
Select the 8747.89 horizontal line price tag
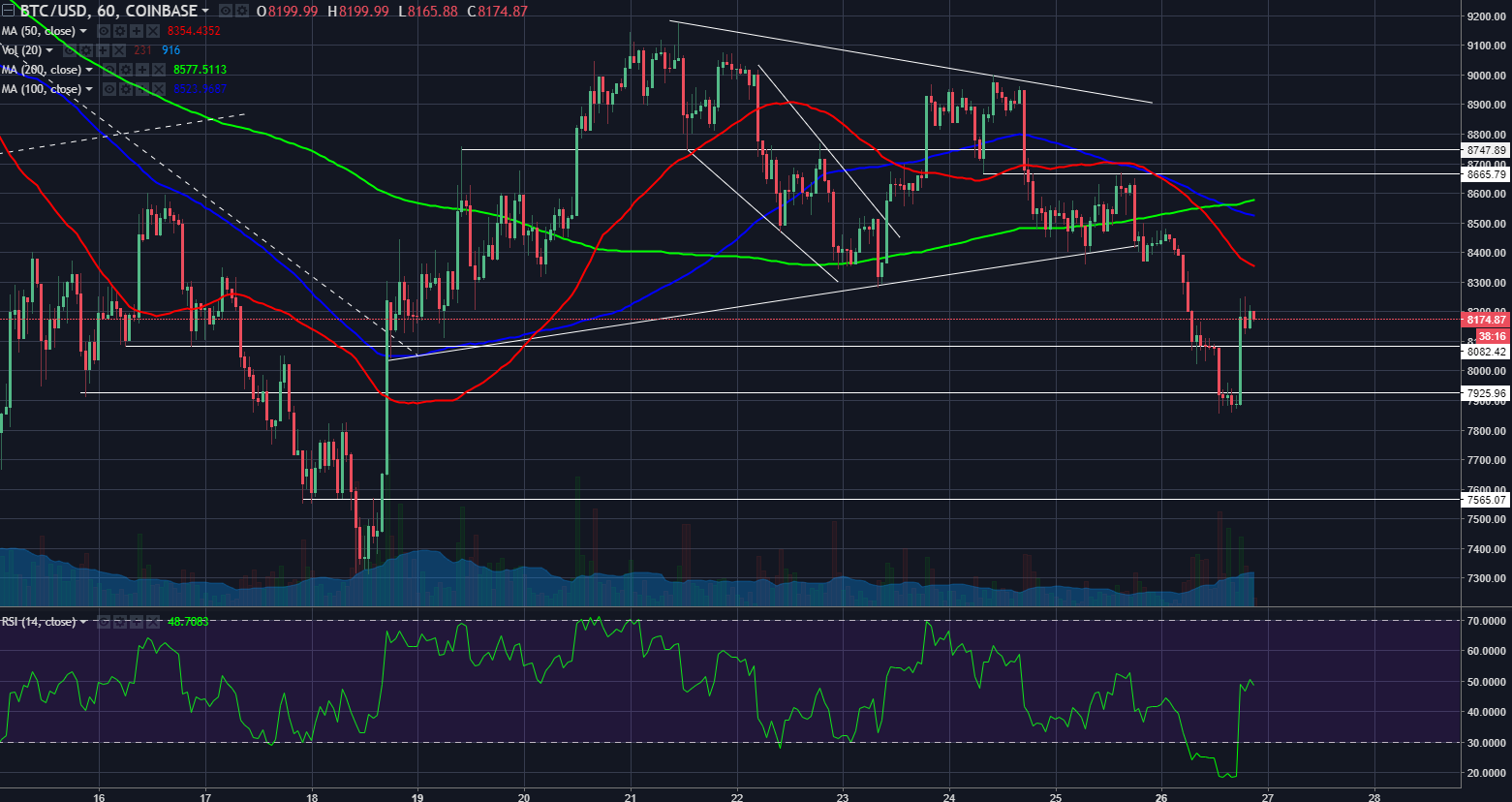(x=1486, y=150)
